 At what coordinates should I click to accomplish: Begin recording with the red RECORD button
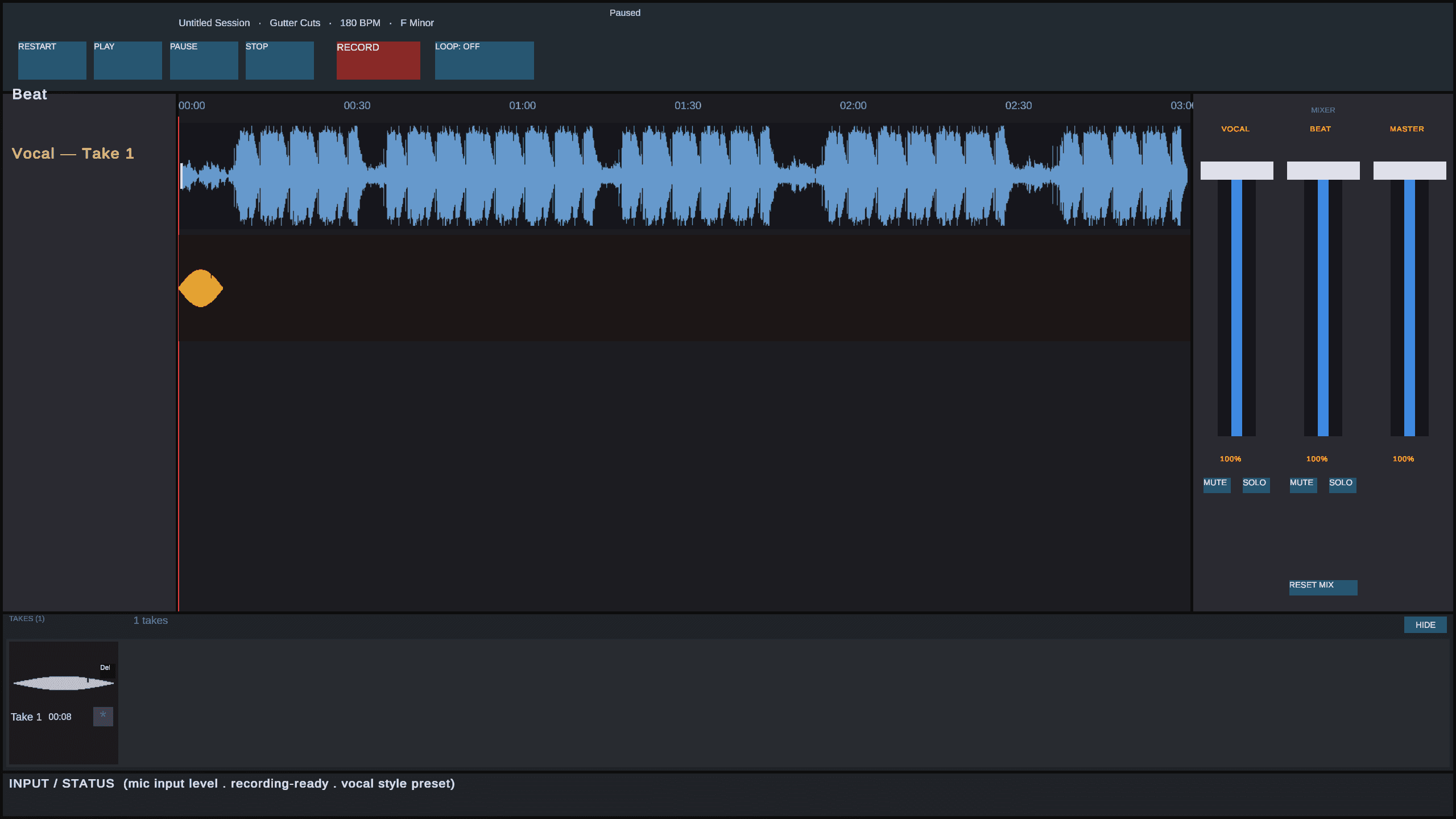point(378,60)
